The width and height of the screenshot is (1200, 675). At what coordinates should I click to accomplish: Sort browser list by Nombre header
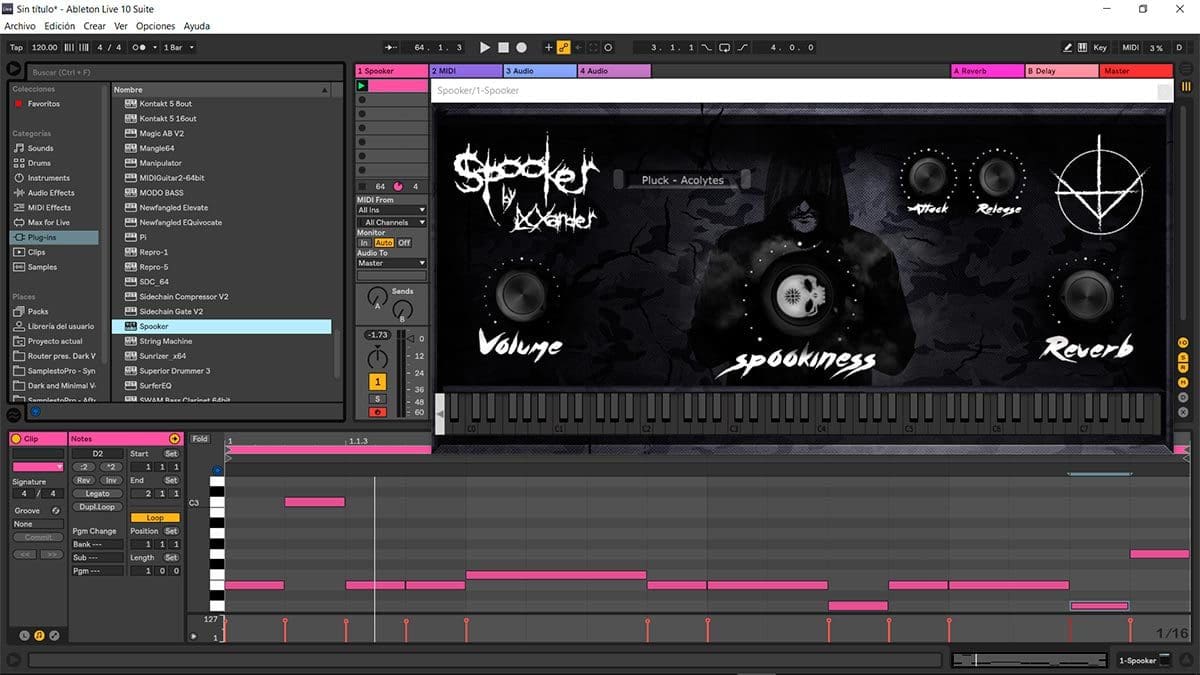[x=222, y=89]
